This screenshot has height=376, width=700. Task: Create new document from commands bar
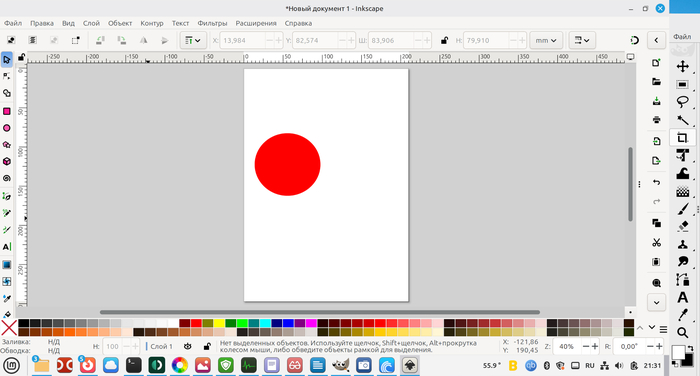656,63
